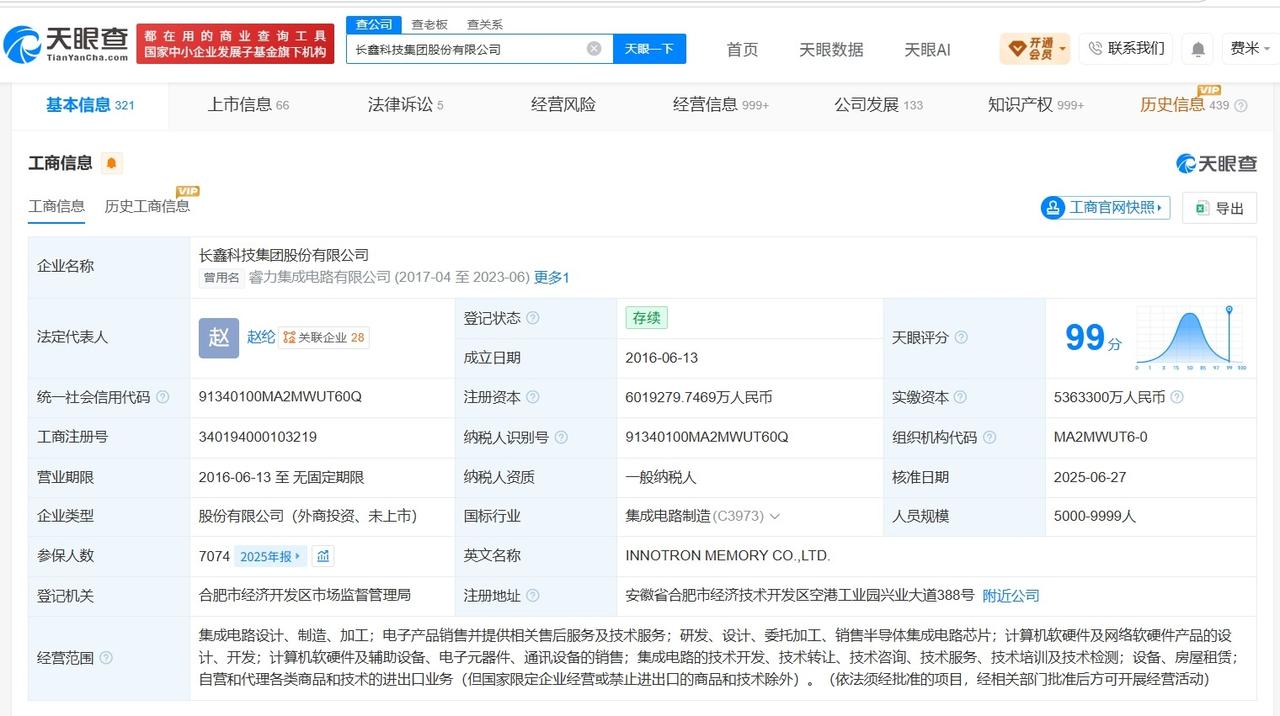Open the 天眼数据 navigation link
This screenshot has width=1280, height=716.
(831, 49)
